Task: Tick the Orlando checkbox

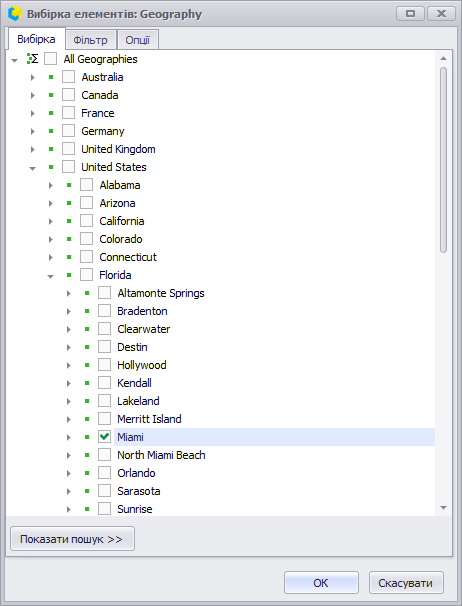Action: coord(104,473)
